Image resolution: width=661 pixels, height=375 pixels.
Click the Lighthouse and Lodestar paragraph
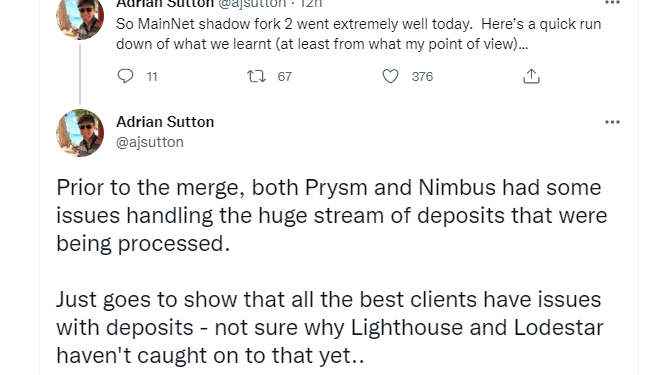330,327
